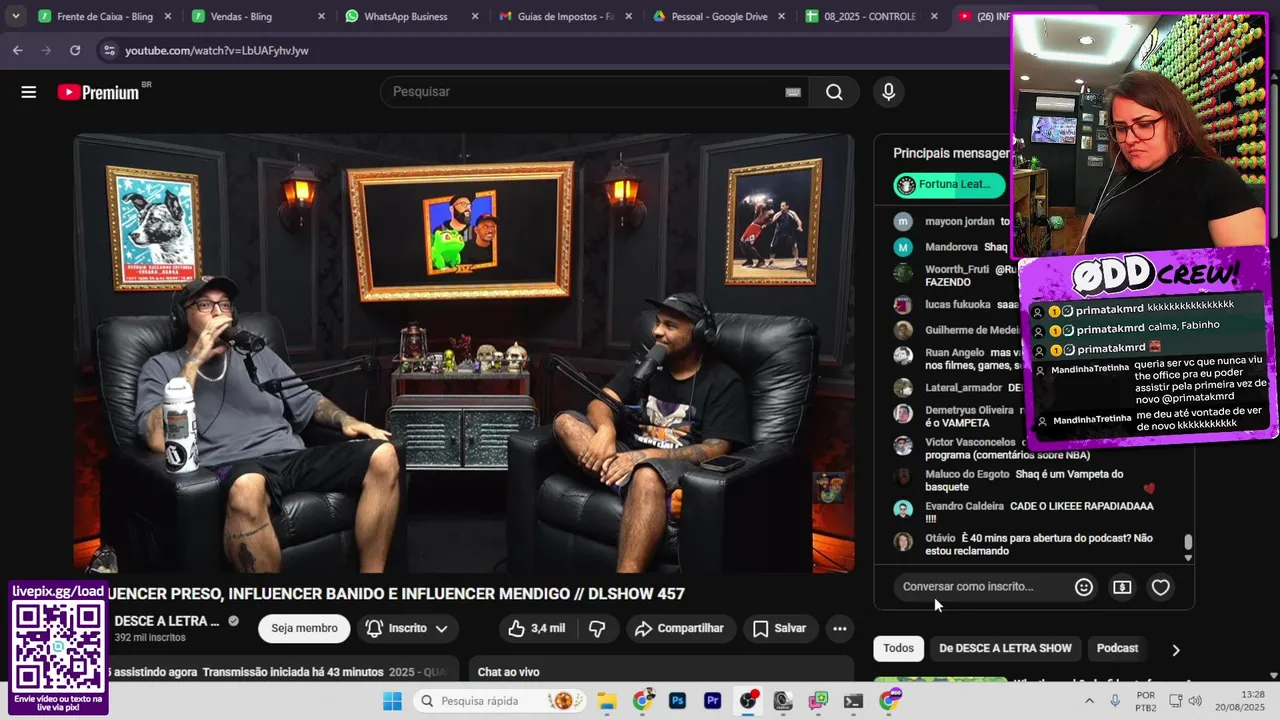Go forward with browser forward arrow

(46, 50)
